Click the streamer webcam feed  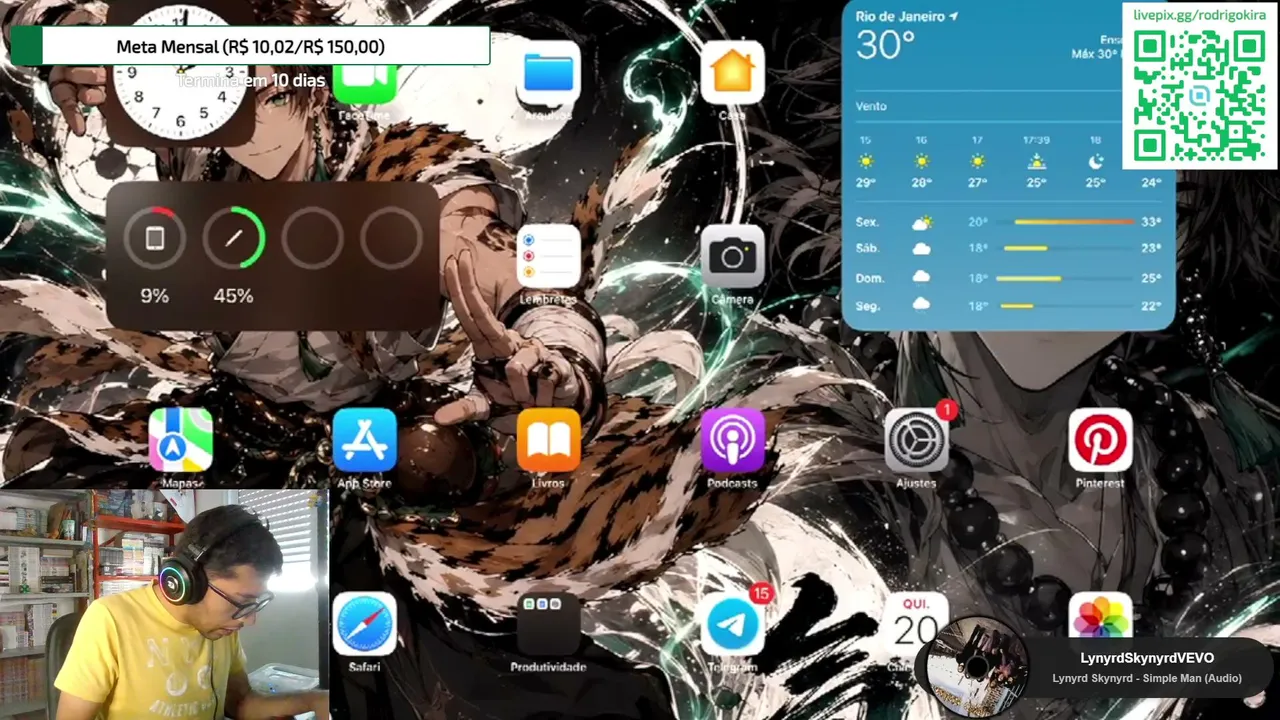pos(164,605)
